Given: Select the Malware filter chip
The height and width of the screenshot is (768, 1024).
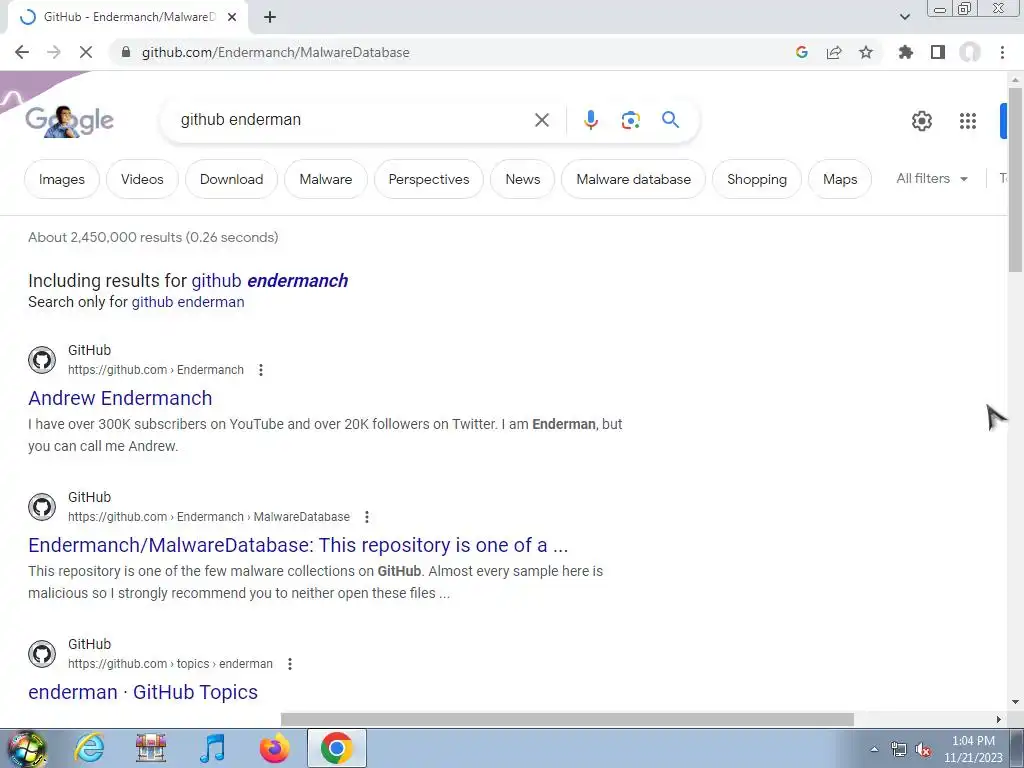Looking at the screenshot, I should coord(325,179).
